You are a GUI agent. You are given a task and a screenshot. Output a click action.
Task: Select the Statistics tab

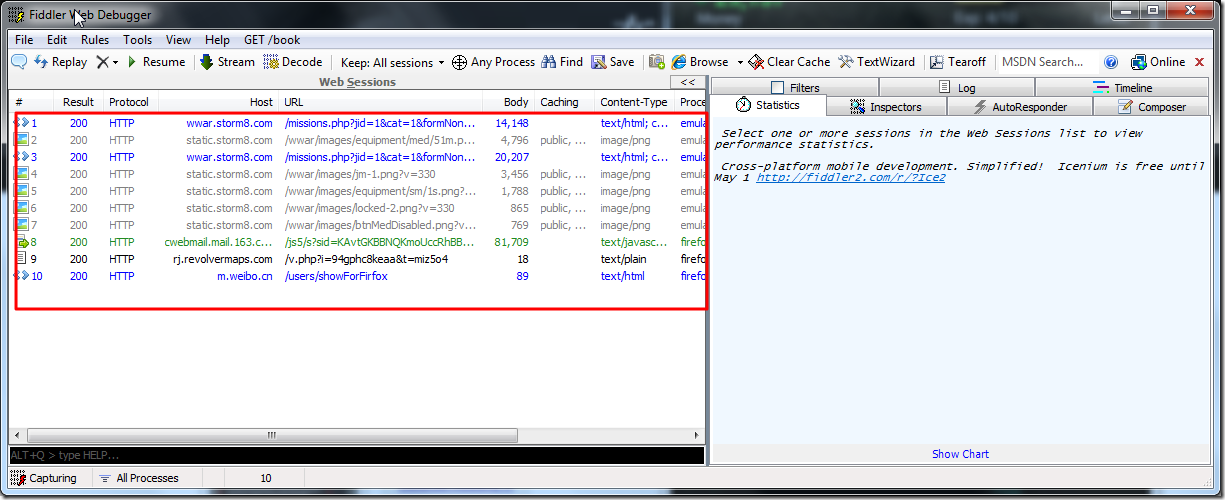(x=769, y=106)
